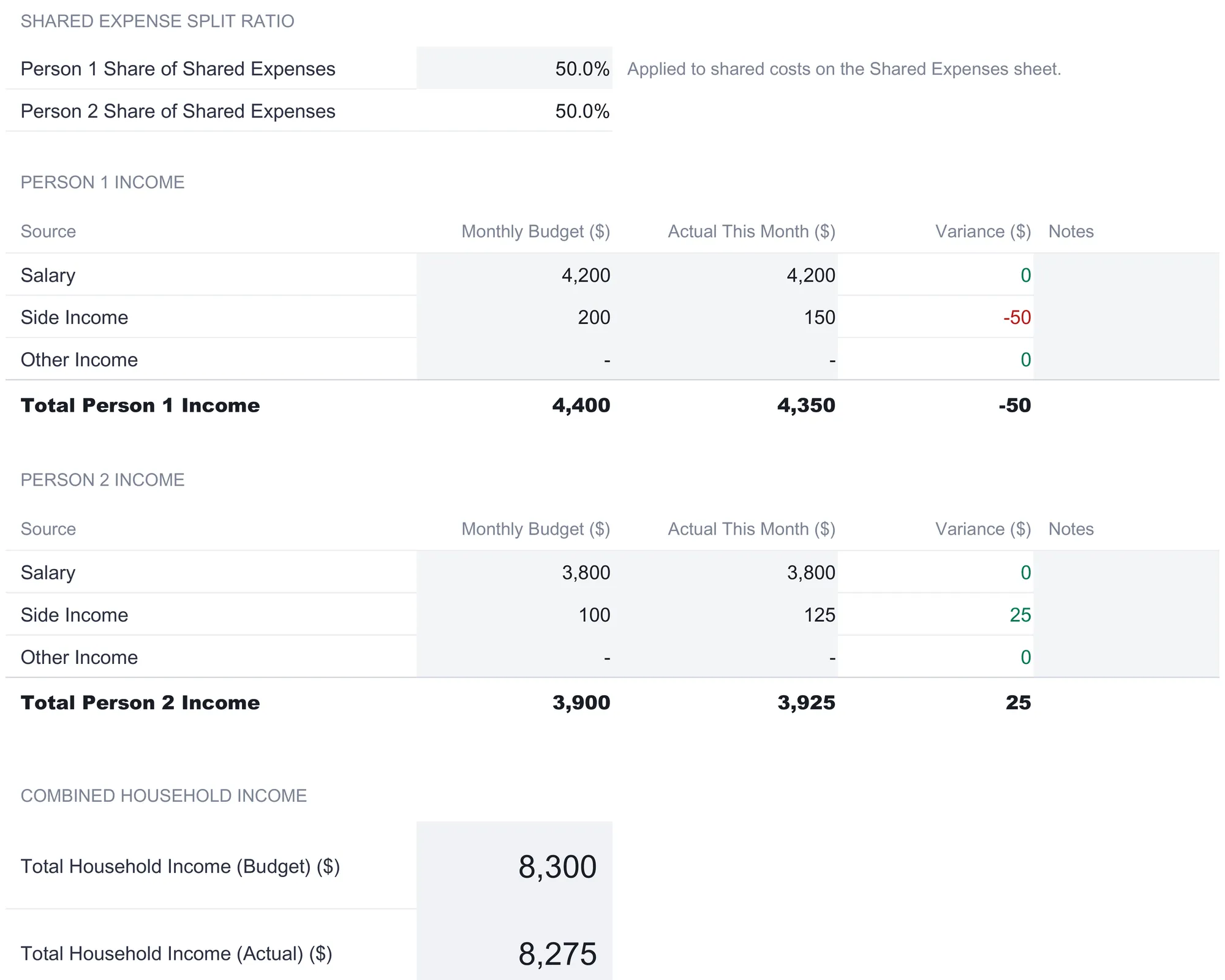Select Total Person 1 Income actual 4,350
This screenshot has height=980, width=1225.
click(725, 405)
